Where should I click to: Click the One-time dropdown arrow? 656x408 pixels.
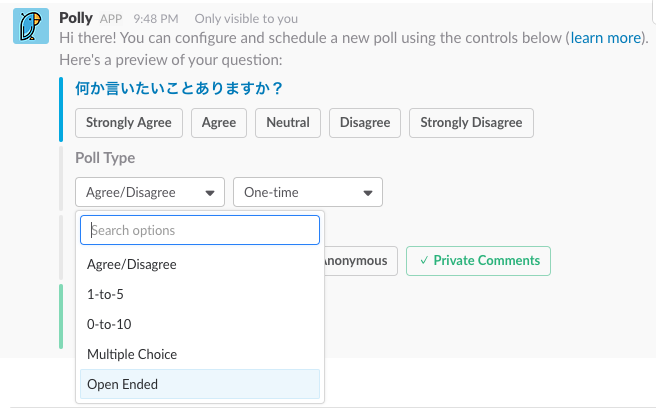[x=368, y=193]
